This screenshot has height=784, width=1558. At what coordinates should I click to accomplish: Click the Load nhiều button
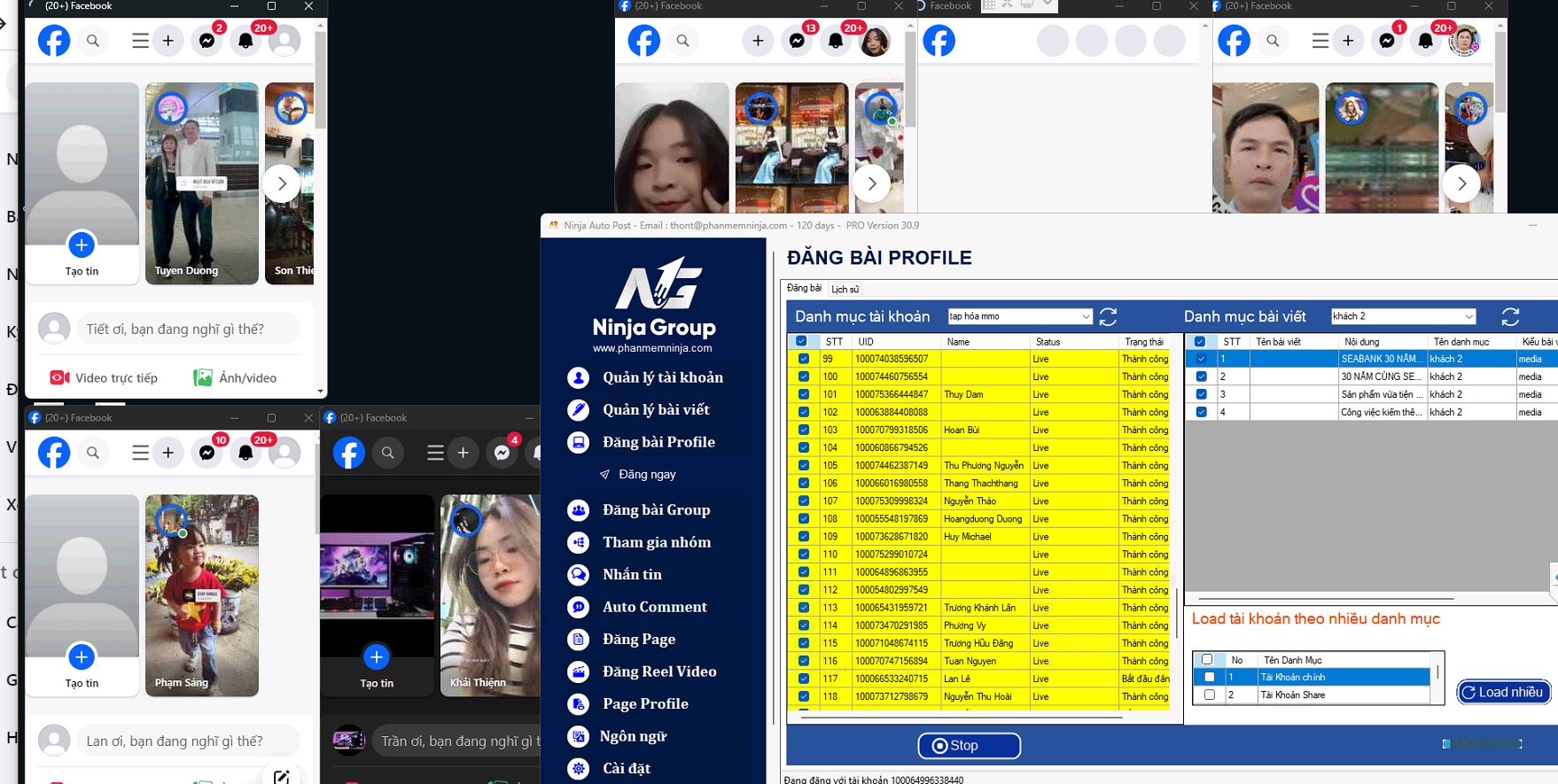coord(1503,692)
